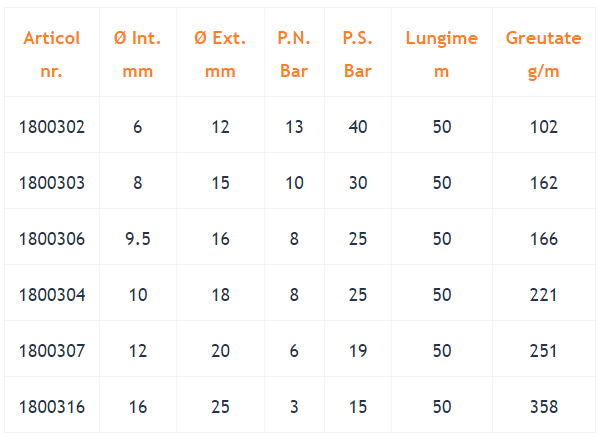This screenshot has height=440, width=604.
Task: Click the P.S. Bar column header
Action: [x=358, y=54]
